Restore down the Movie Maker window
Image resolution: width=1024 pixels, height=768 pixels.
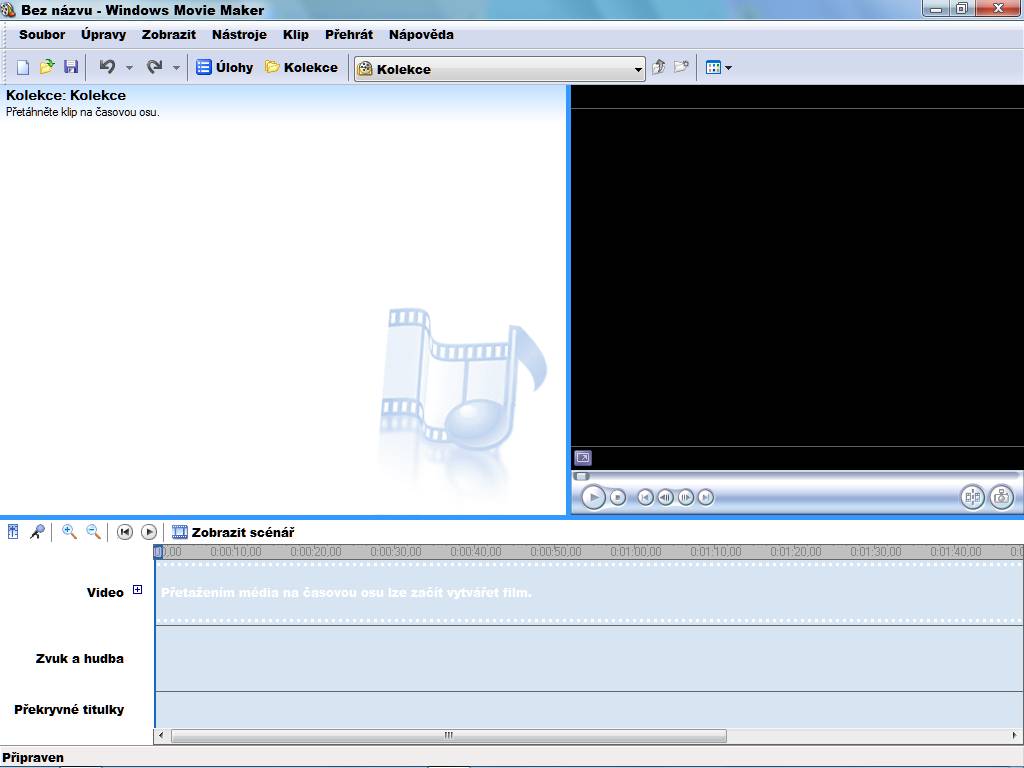[x=961, y=8]
